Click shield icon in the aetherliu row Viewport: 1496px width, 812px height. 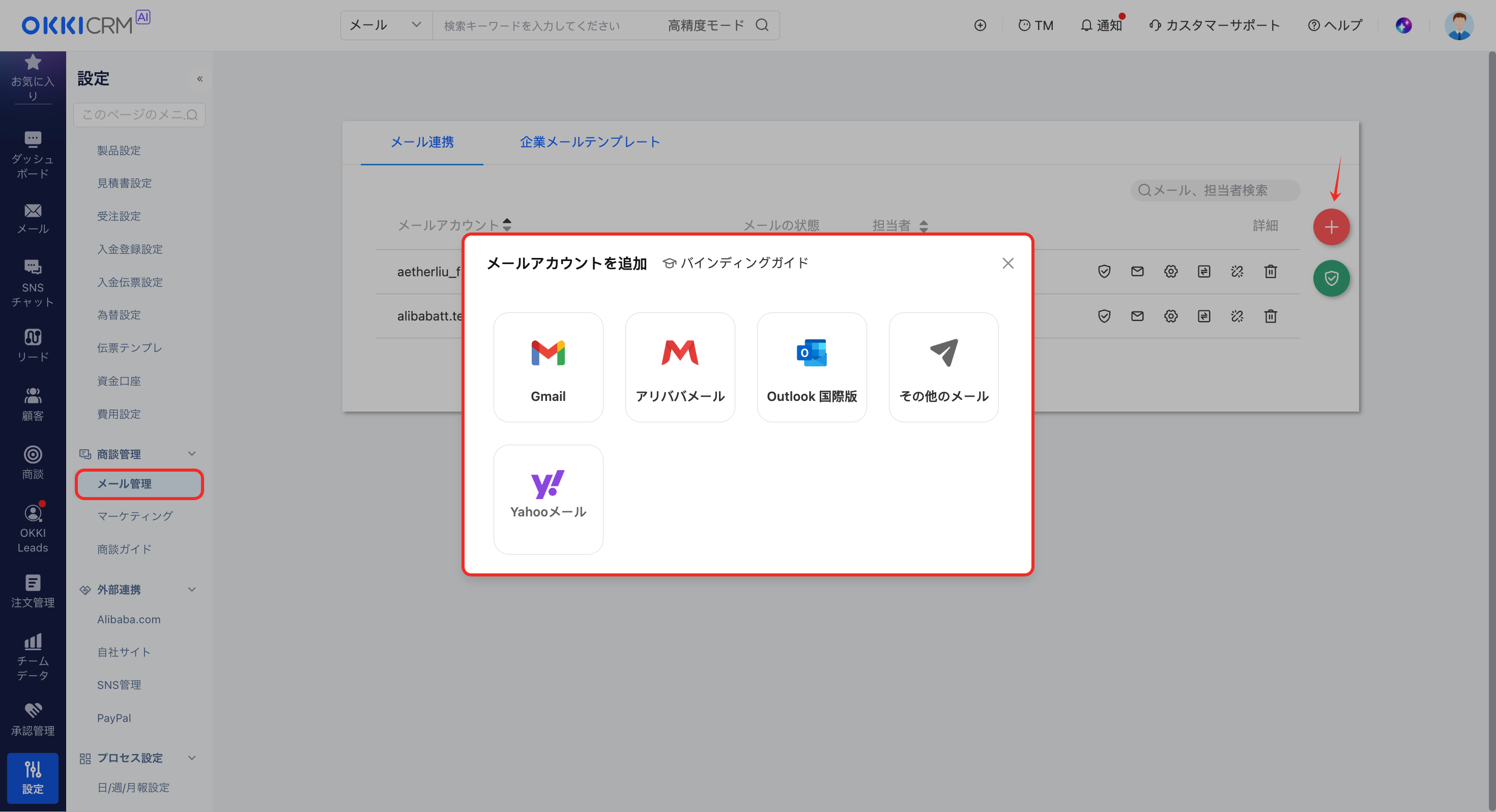(x=1104, y=271)
